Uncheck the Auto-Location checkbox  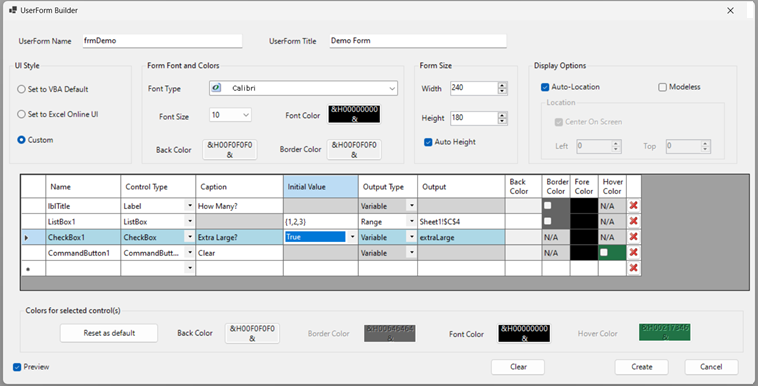(545, 87)
